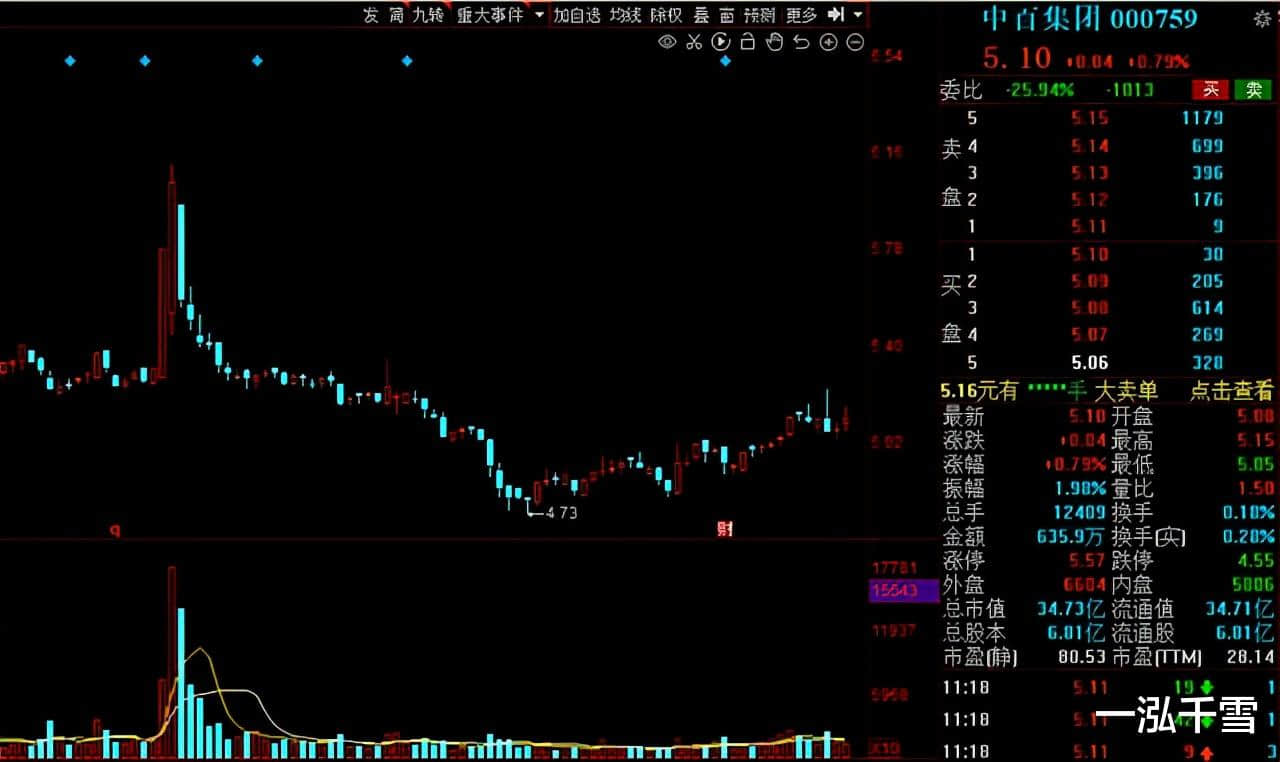This screenshot has width=1280, height=762.
Task: Click the 发 toolbar item
Action: pos(371,15)
